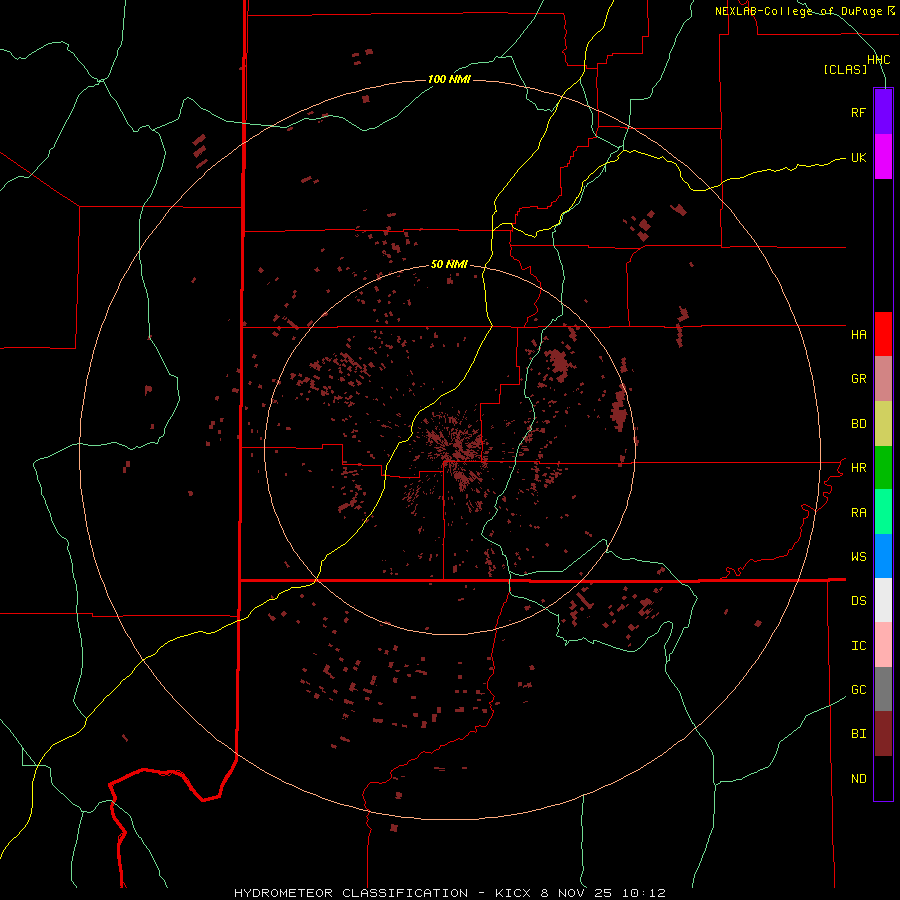The image size is (900, 900).
Task: Click the HR legend label
Action: [x=858, y=468]
